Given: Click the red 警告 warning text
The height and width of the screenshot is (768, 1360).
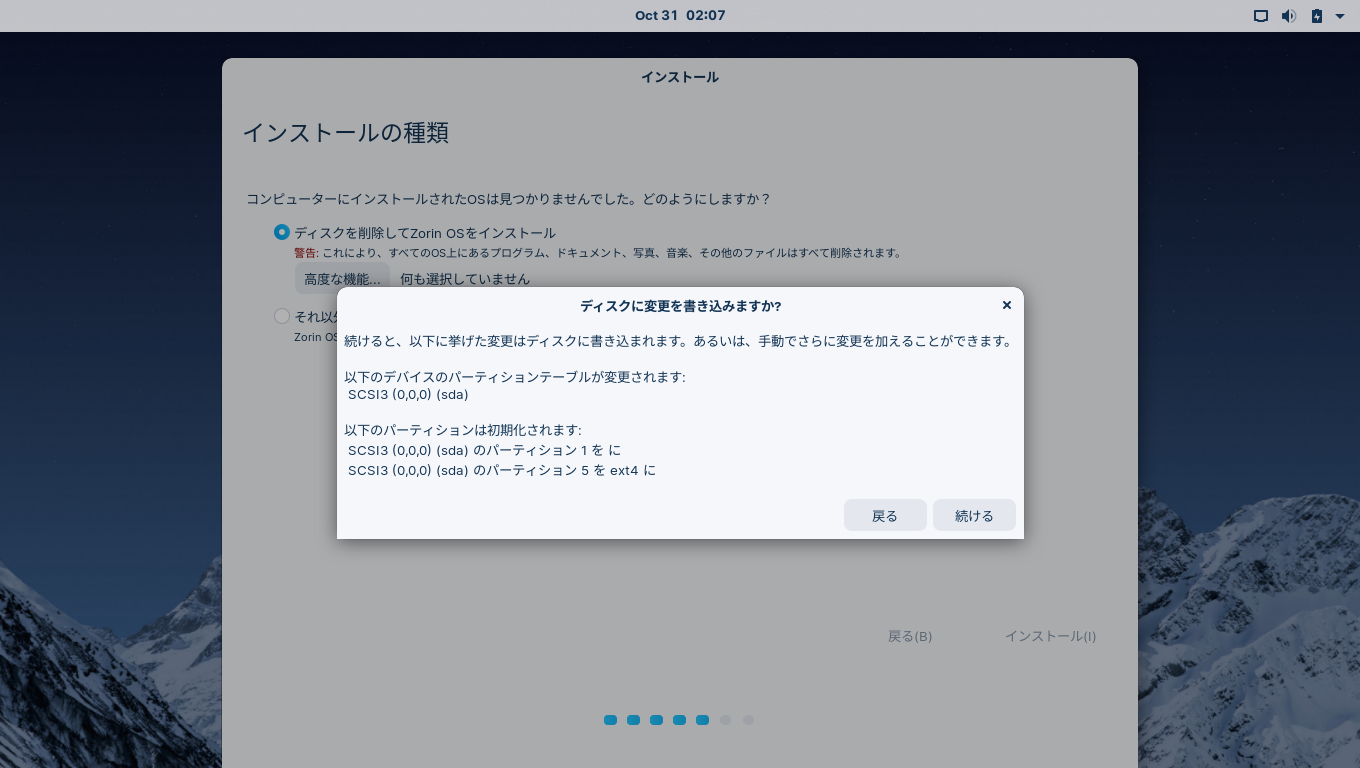Looking at the screenshot, I should coord(306,253).
